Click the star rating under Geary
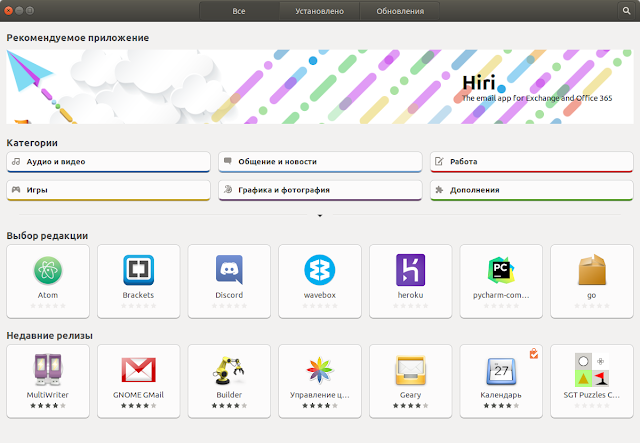 (410, 405)
